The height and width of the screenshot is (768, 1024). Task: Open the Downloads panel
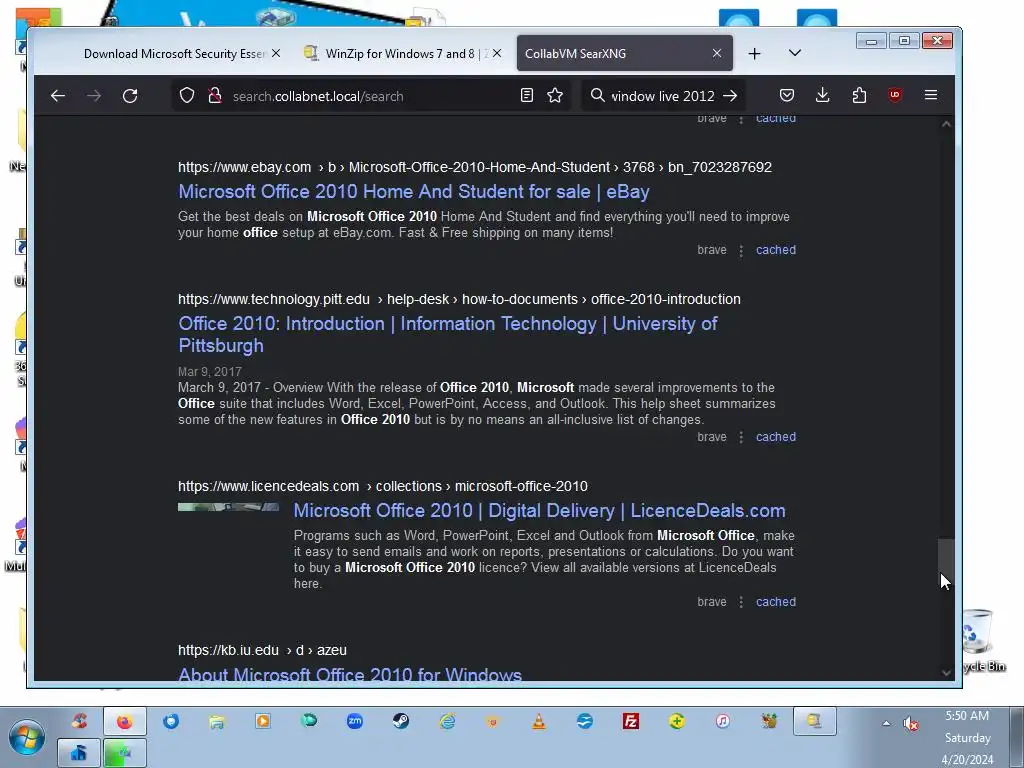[x=823, y=96]
